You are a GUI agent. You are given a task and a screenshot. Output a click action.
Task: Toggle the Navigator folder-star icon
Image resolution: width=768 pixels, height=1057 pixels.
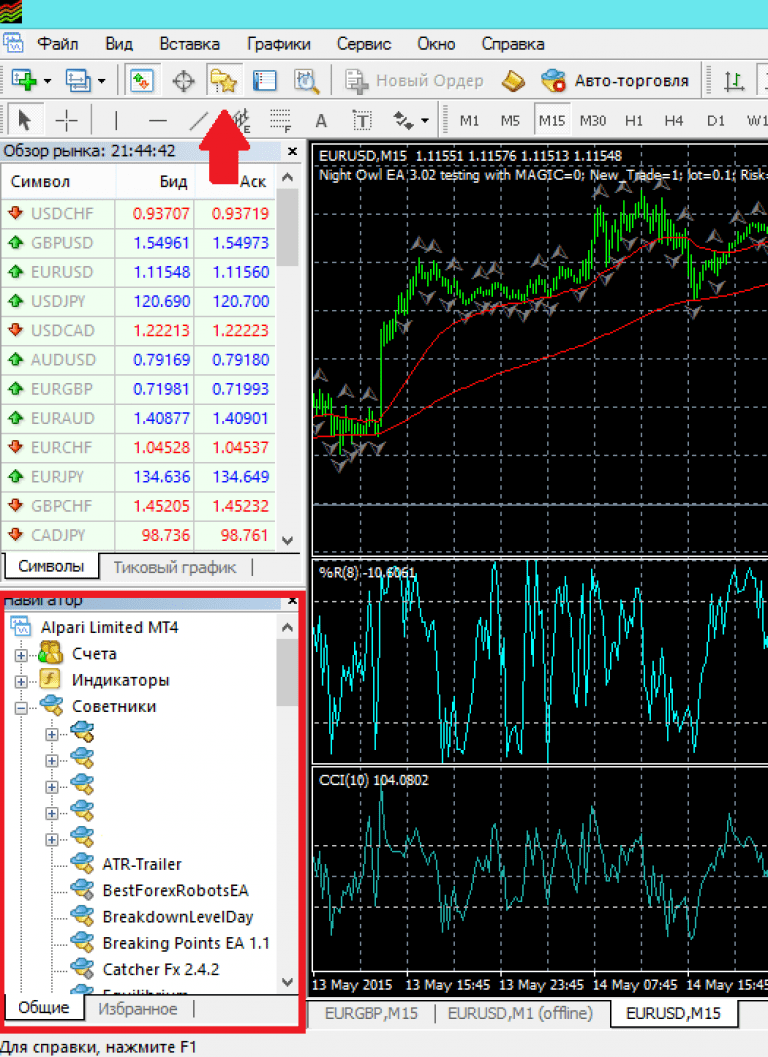pos(223,81)
